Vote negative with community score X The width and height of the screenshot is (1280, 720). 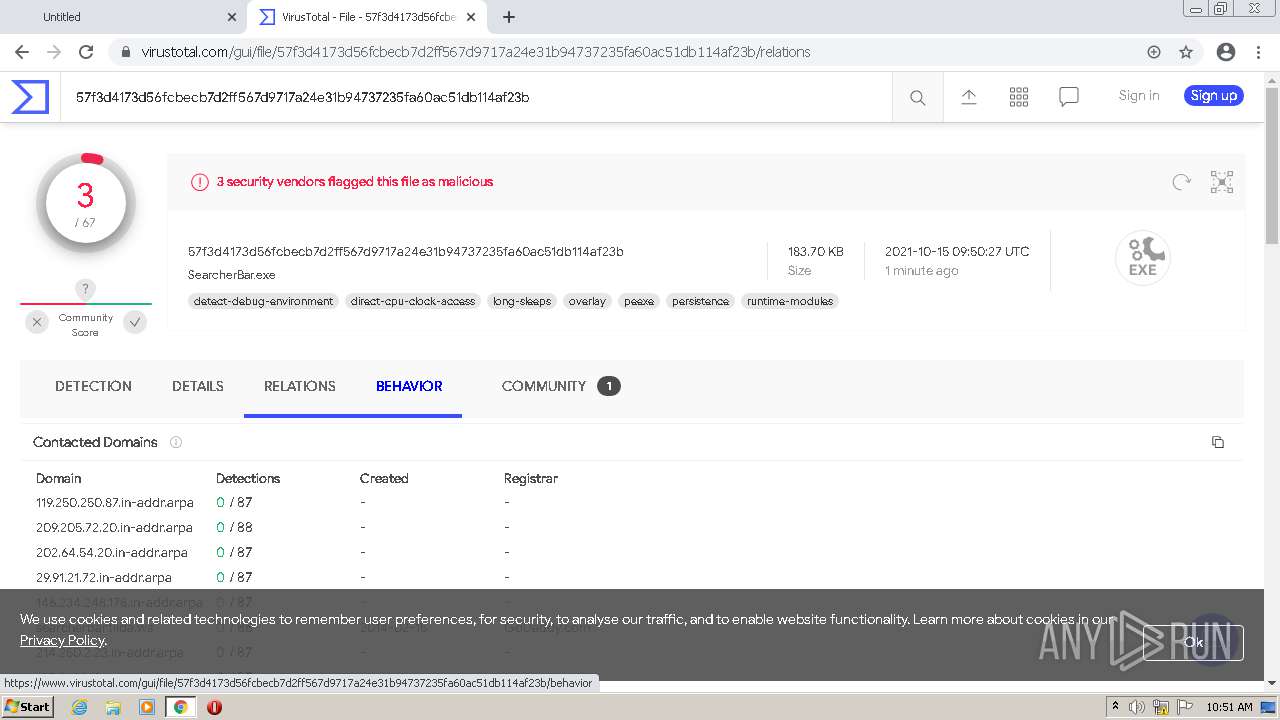point(37,322)
